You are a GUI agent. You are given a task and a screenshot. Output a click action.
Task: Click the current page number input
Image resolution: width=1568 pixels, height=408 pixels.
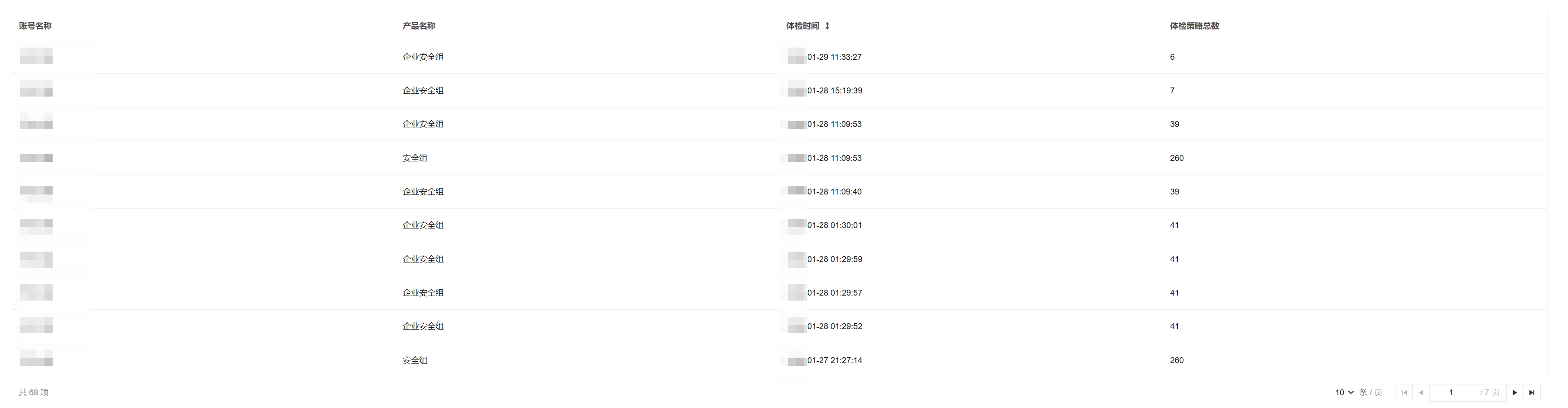point(1450,393)
